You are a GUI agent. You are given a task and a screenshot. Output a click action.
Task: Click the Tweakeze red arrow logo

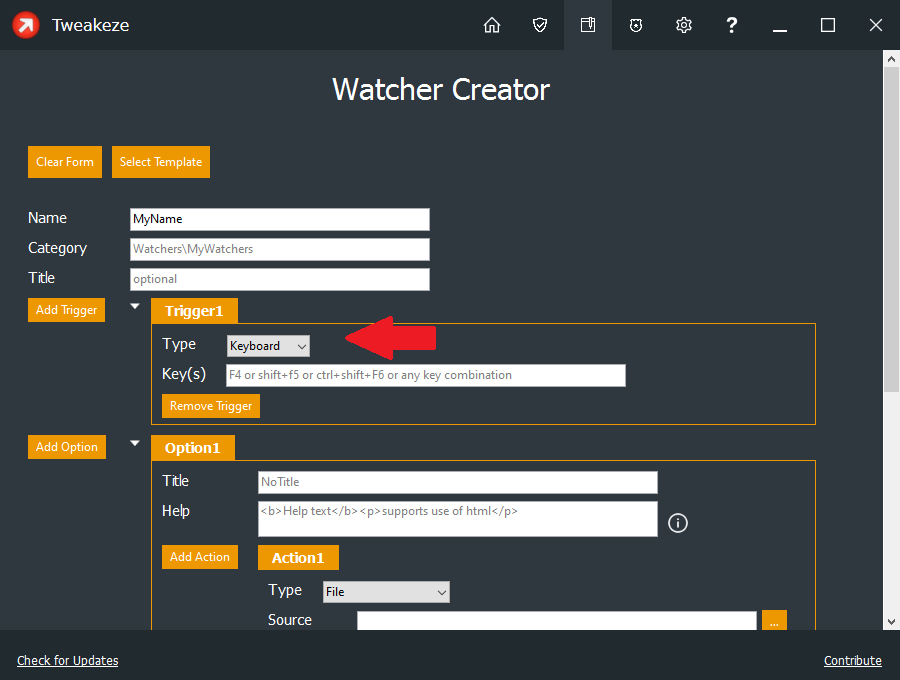click(26, 25)
